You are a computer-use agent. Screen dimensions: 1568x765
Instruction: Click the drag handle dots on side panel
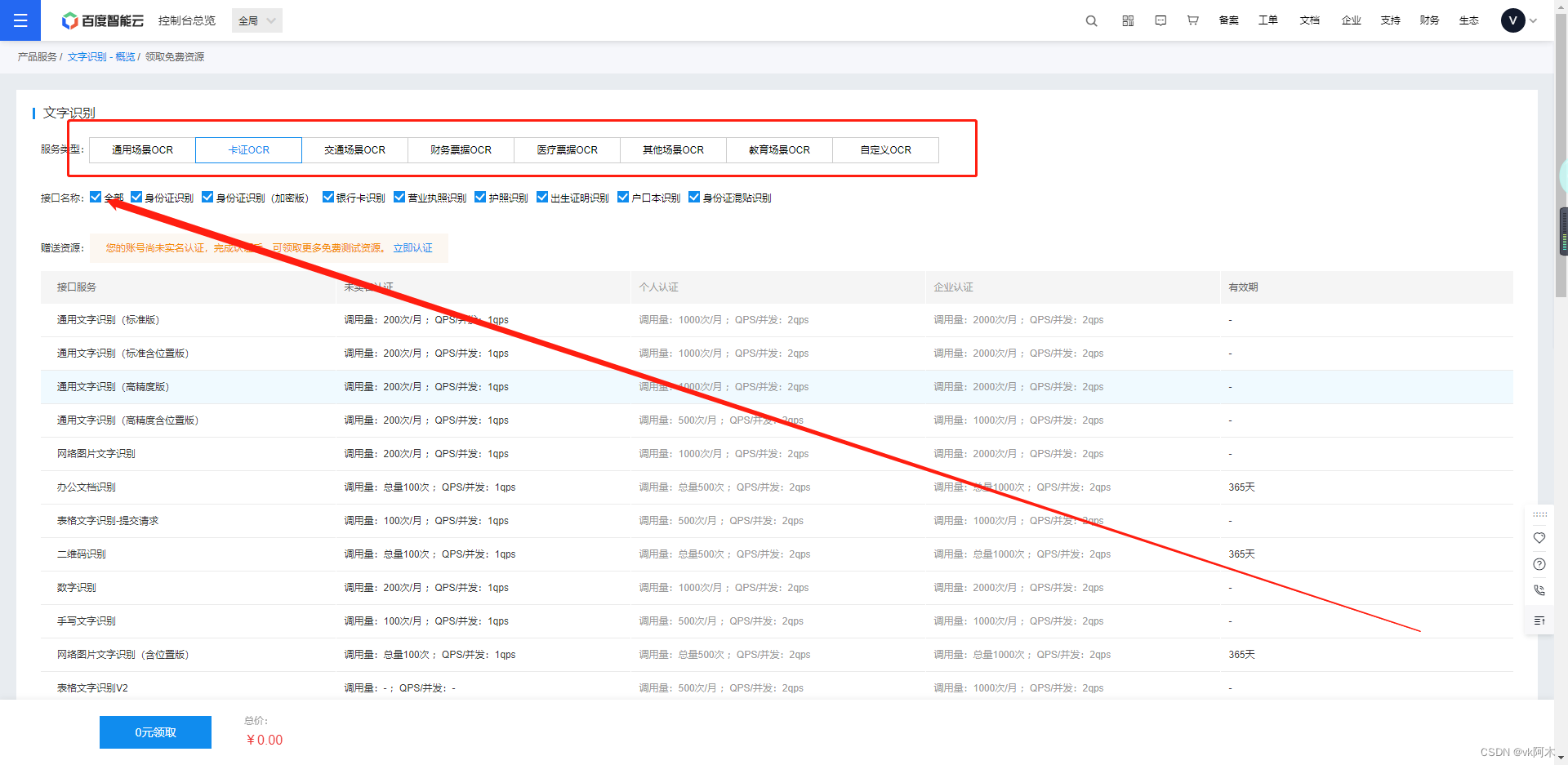[x=1539, y=514]
